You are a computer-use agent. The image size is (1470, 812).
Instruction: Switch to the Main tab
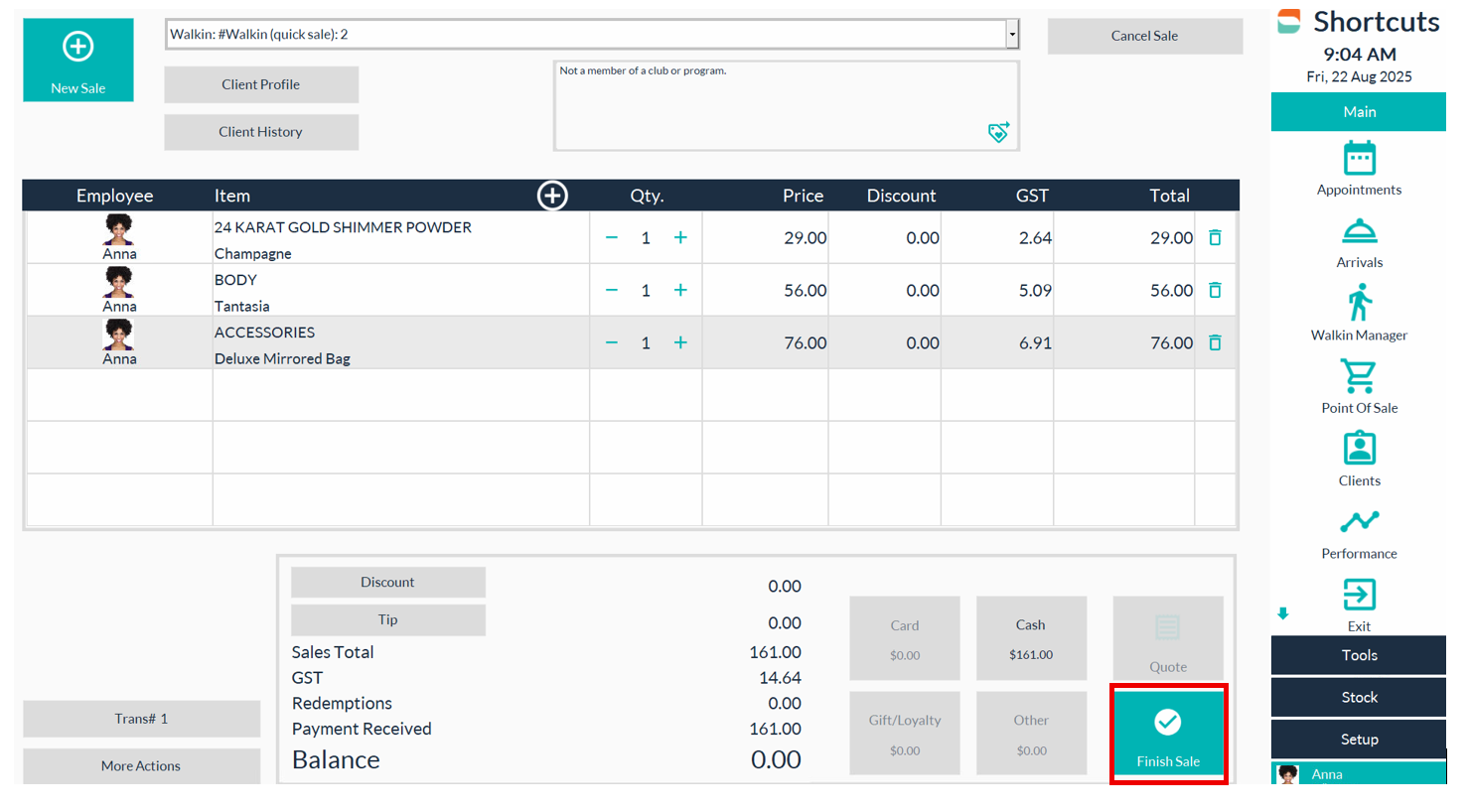[1359, 112]
